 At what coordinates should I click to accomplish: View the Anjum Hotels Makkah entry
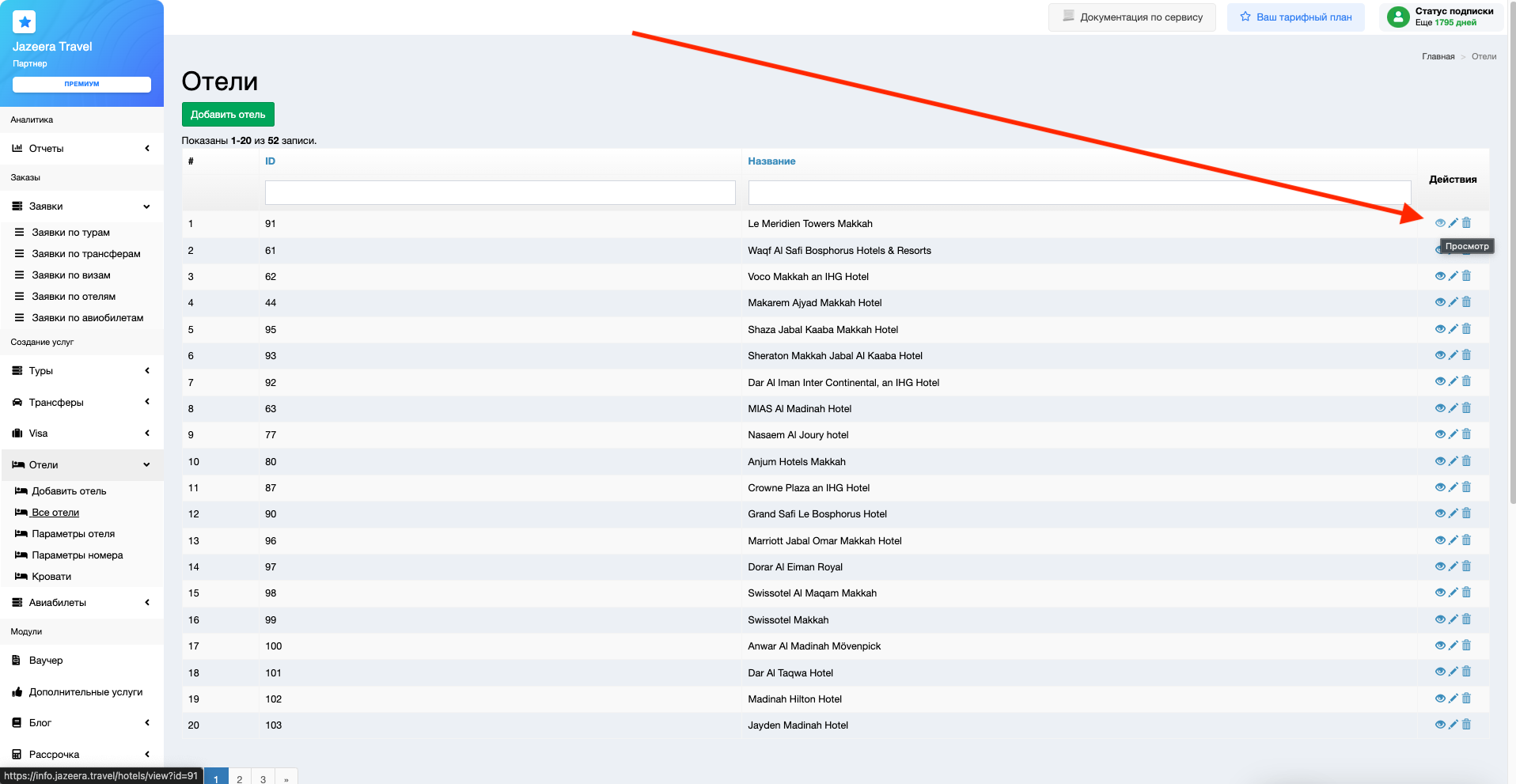click(x=1440, y=461)
